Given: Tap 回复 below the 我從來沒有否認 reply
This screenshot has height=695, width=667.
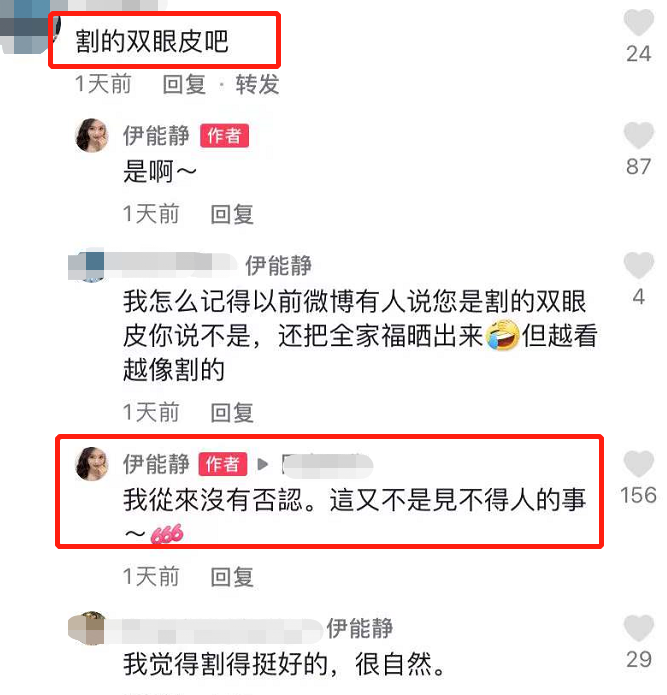Looking at the screenshot, I should [x=232, y=577].
